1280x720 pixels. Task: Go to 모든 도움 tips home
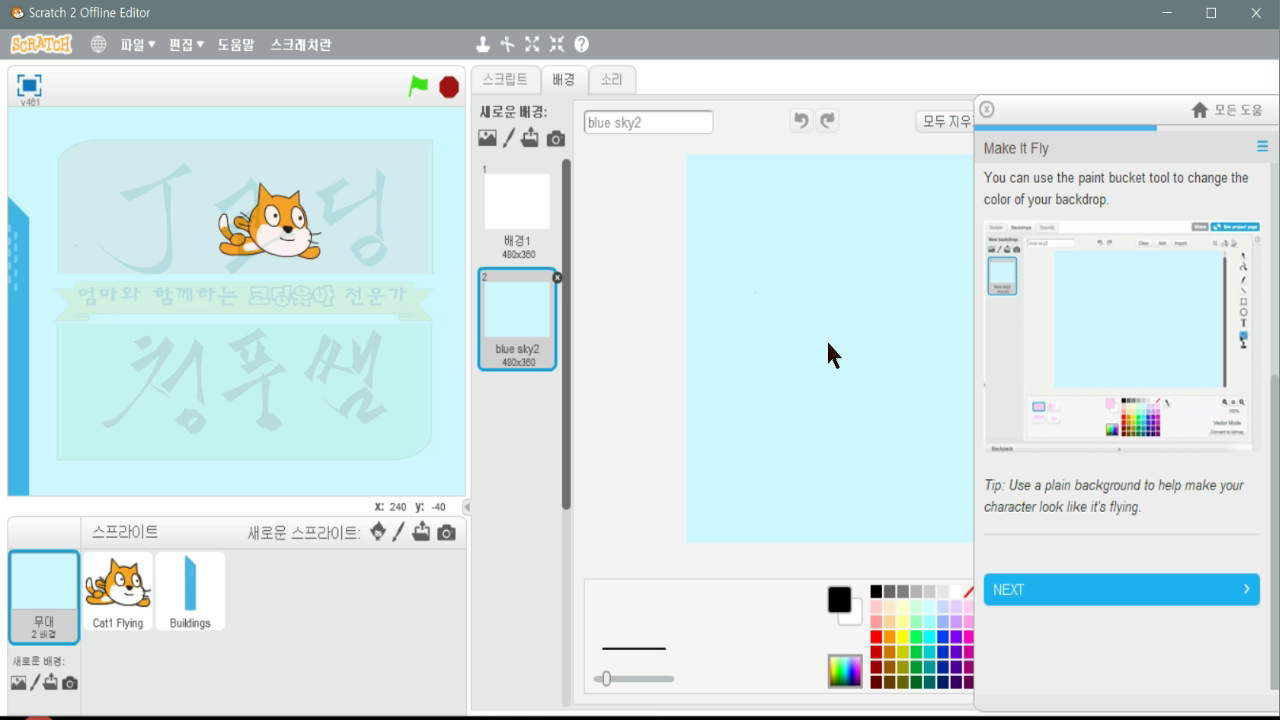(x=1227, y=110)
